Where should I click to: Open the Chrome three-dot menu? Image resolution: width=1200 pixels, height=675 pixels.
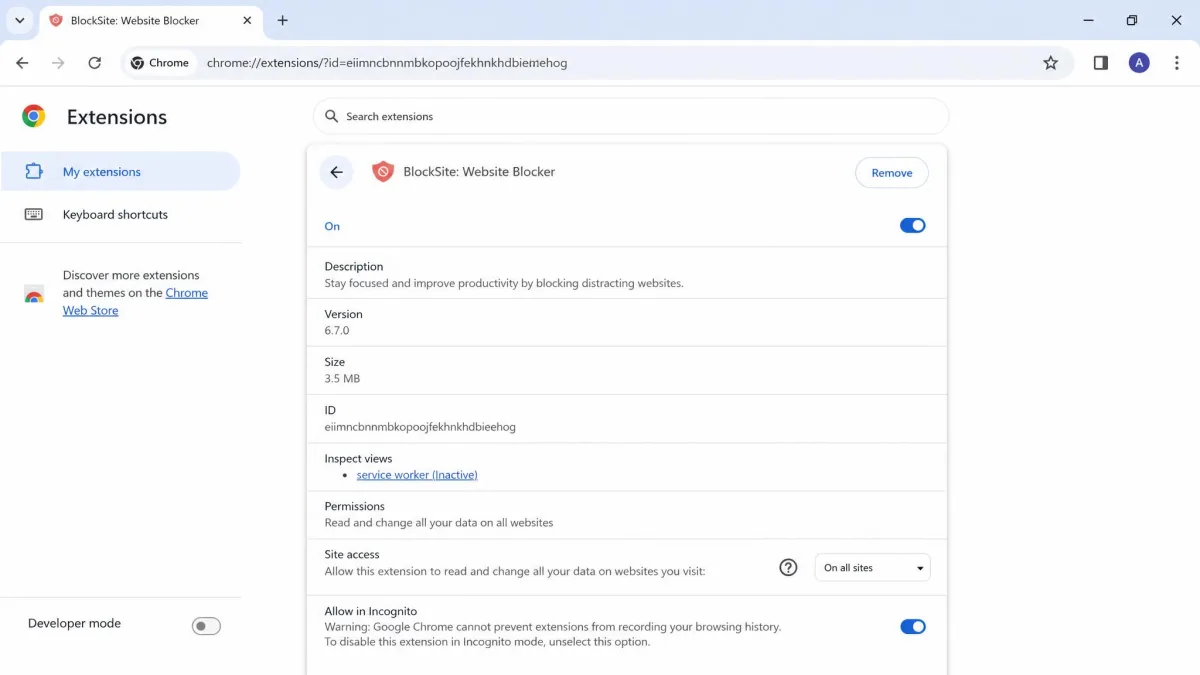(x=1176, y=63)
